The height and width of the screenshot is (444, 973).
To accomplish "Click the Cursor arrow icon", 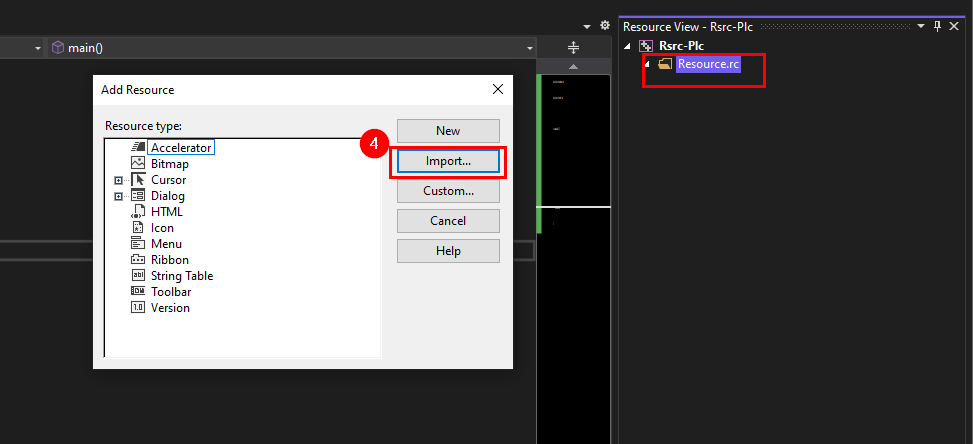I will click(x=138, y=180).
